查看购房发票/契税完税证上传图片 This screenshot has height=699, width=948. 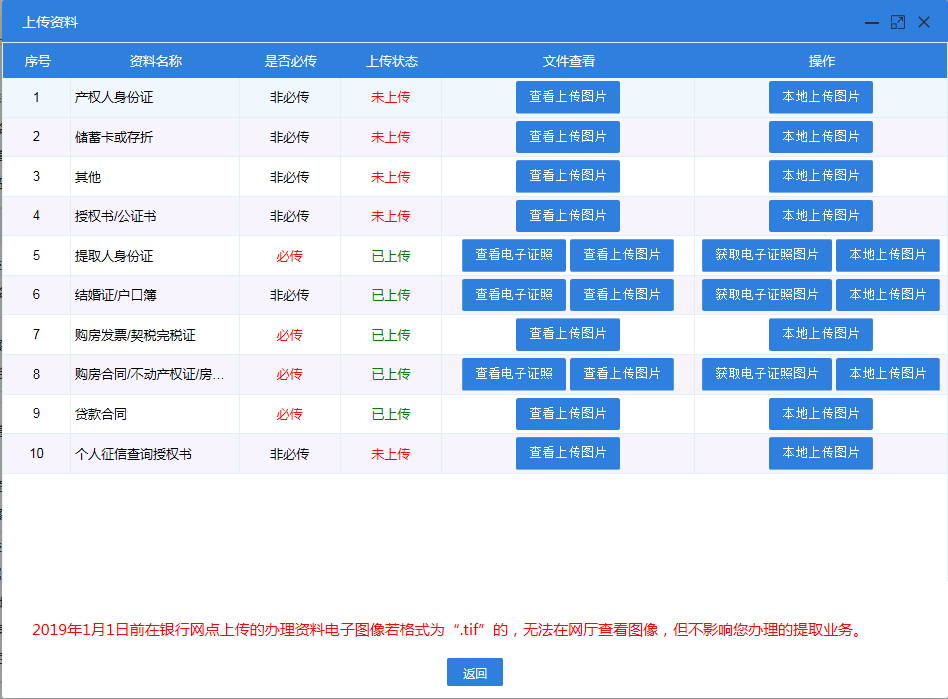(567, 334)
